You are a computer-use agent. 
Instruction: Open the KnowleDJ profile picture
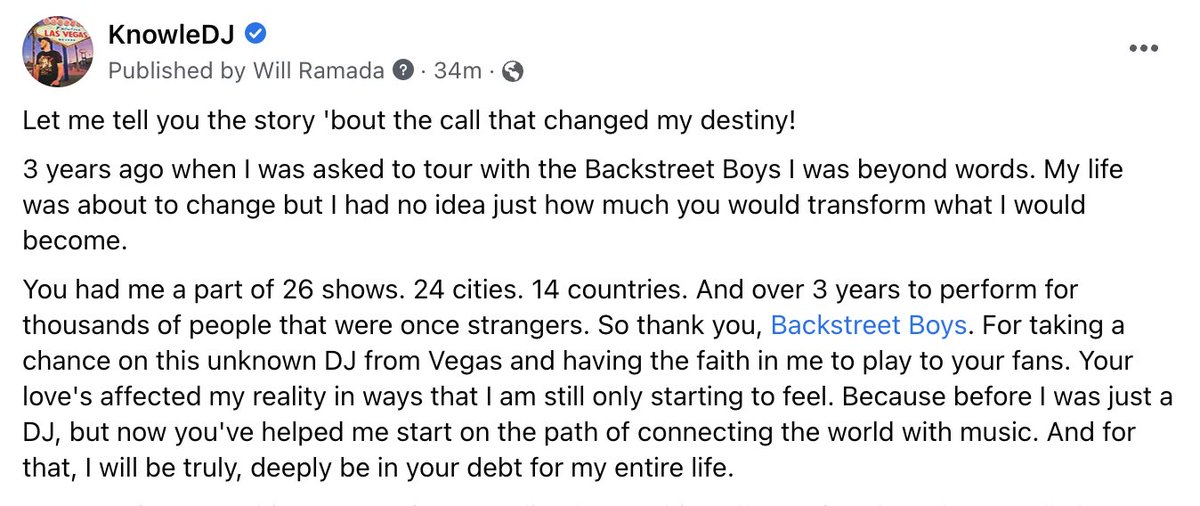[x=57, y=51]
